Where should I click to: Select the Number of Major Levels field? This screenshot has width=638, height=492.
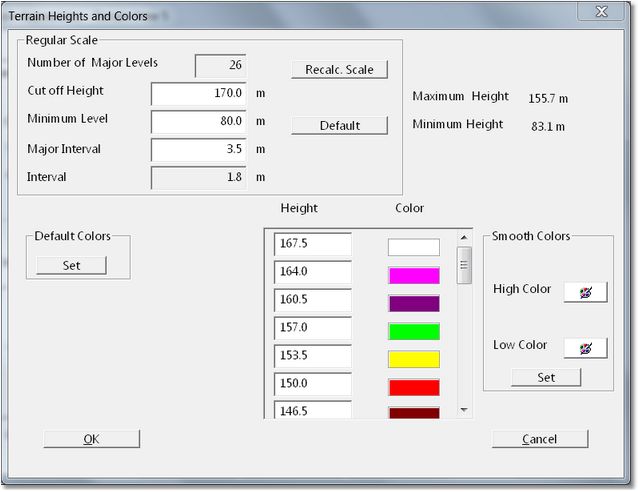point(221,65)
